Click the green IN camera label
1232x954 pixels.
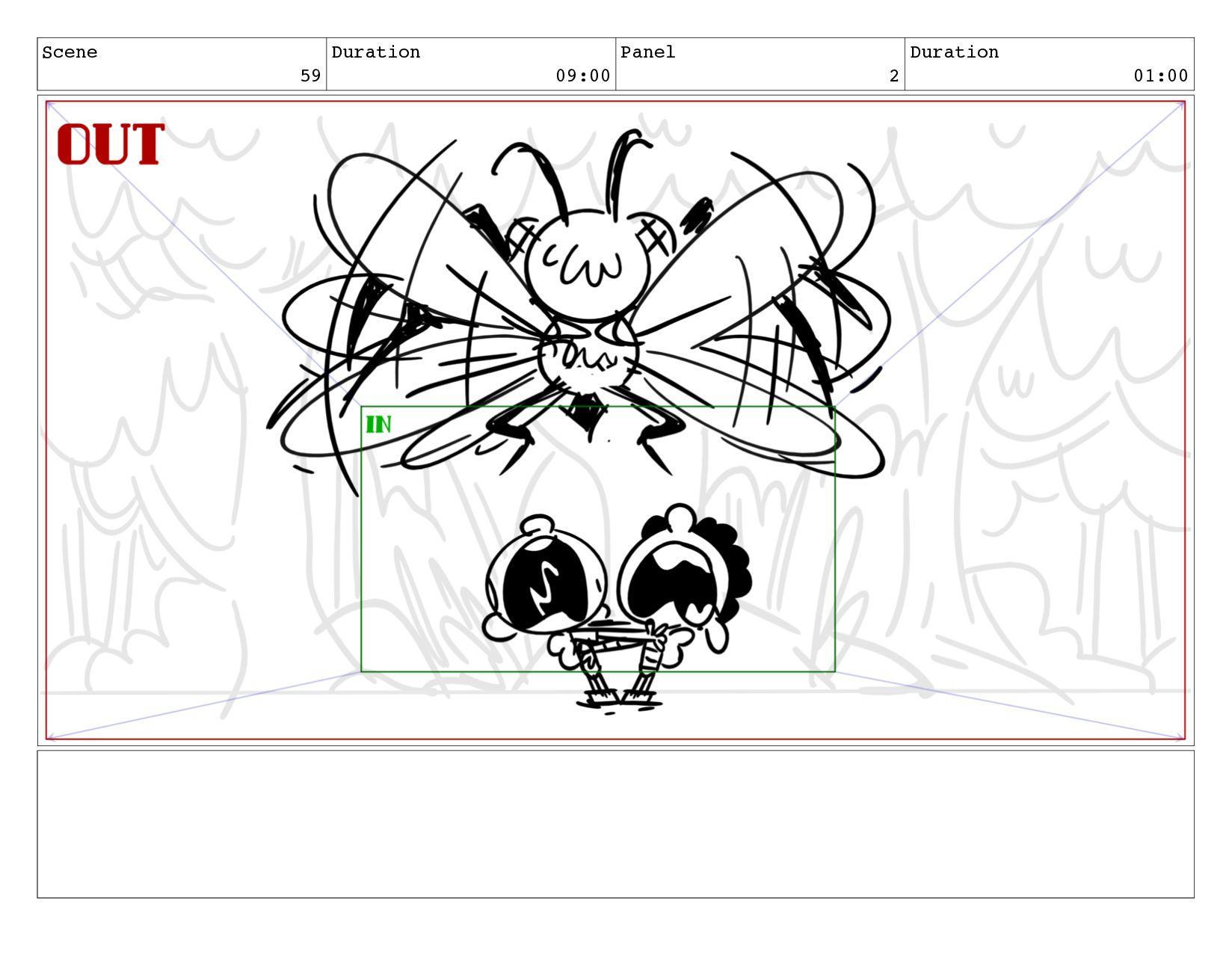[378, 425]
